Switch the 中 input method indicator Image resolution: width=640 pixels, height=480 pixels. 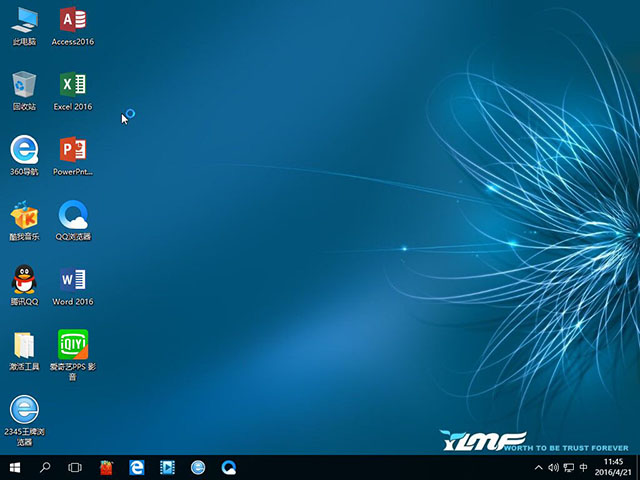[x=583, y=467]
